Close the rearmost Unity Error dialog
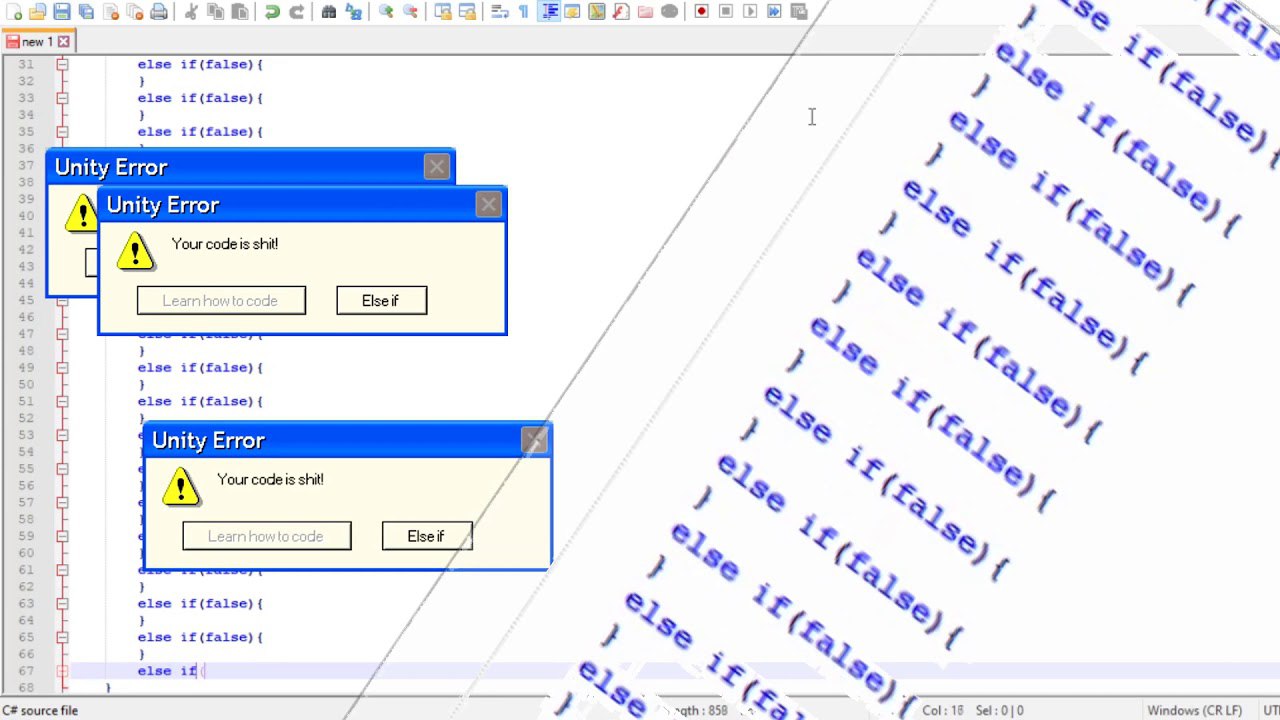The height and width of the screenshot is (720, 1280). click(x=437, y=167)
